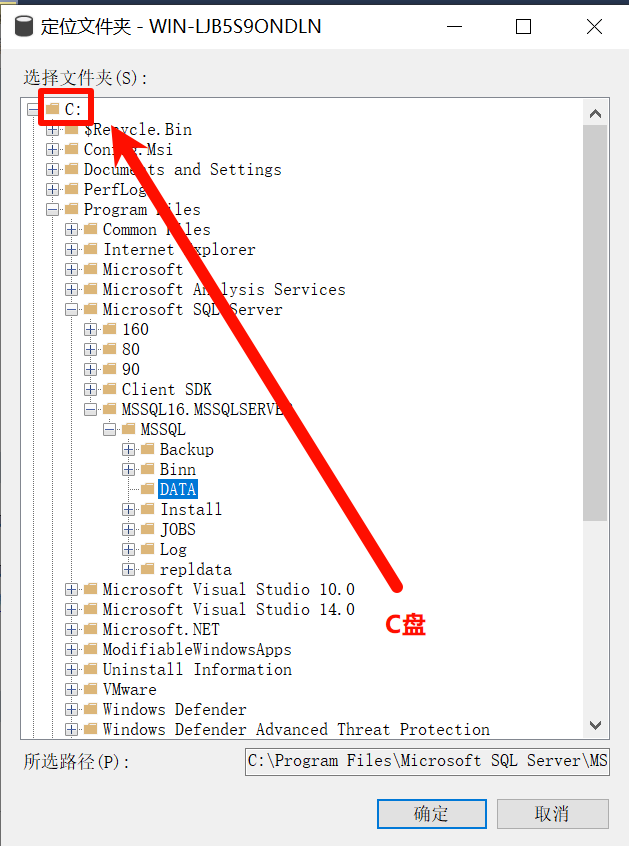Expand the Log folder
The image size is (629, 846).
pyautogui.click(x=128, y=549)
